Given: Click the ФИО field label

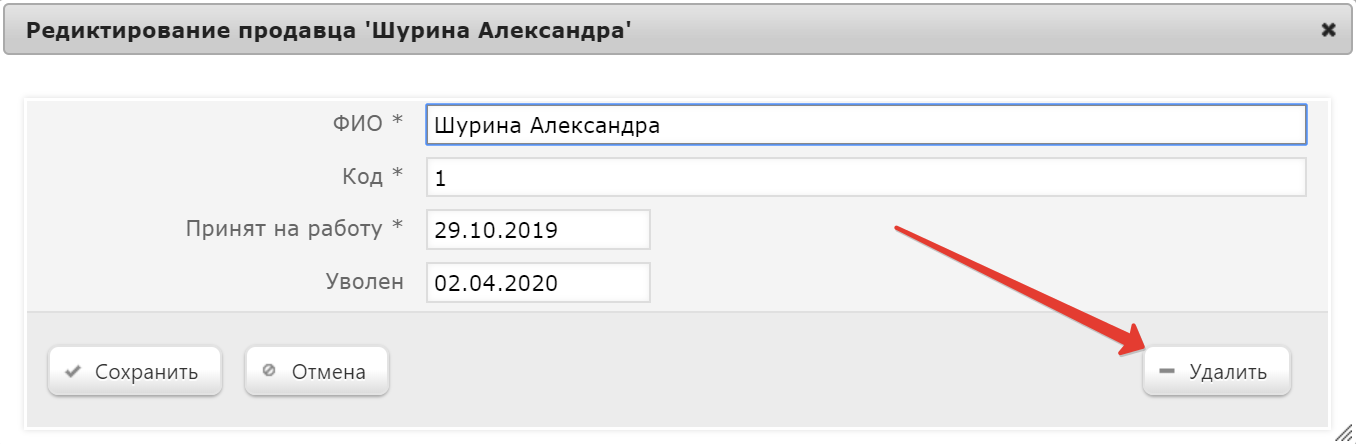Looking at the screenshot, I should 356,124.
